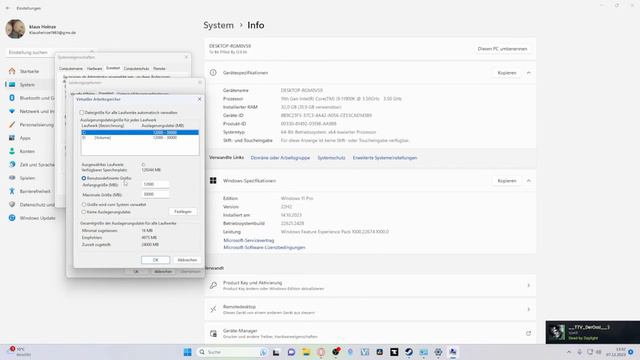Collapse the Windows-Spezifikationen section chevron

(529, 181)
